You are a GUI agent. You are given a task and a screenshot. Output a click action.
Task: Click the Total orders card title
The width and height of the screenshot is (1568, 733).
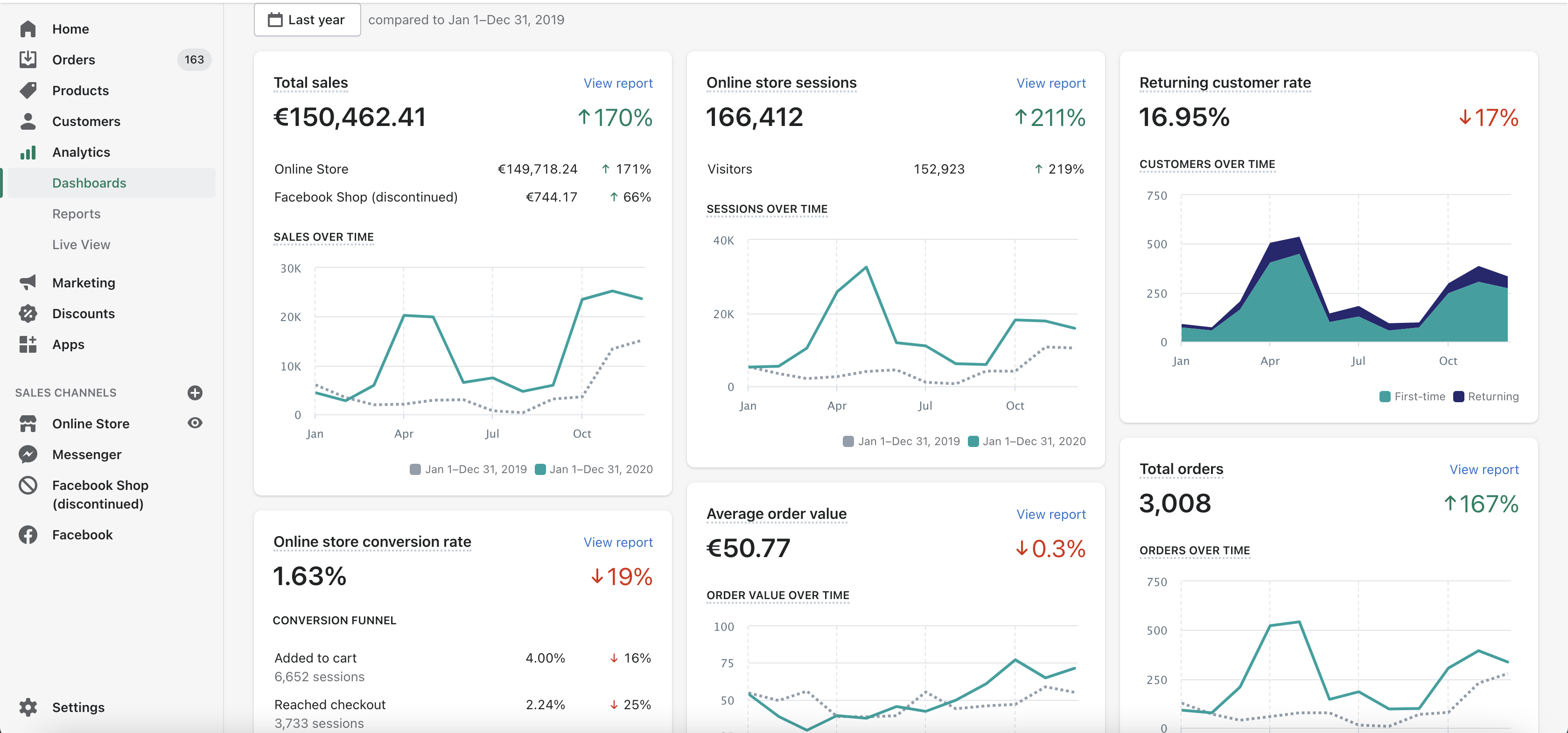coord(1181,469)
